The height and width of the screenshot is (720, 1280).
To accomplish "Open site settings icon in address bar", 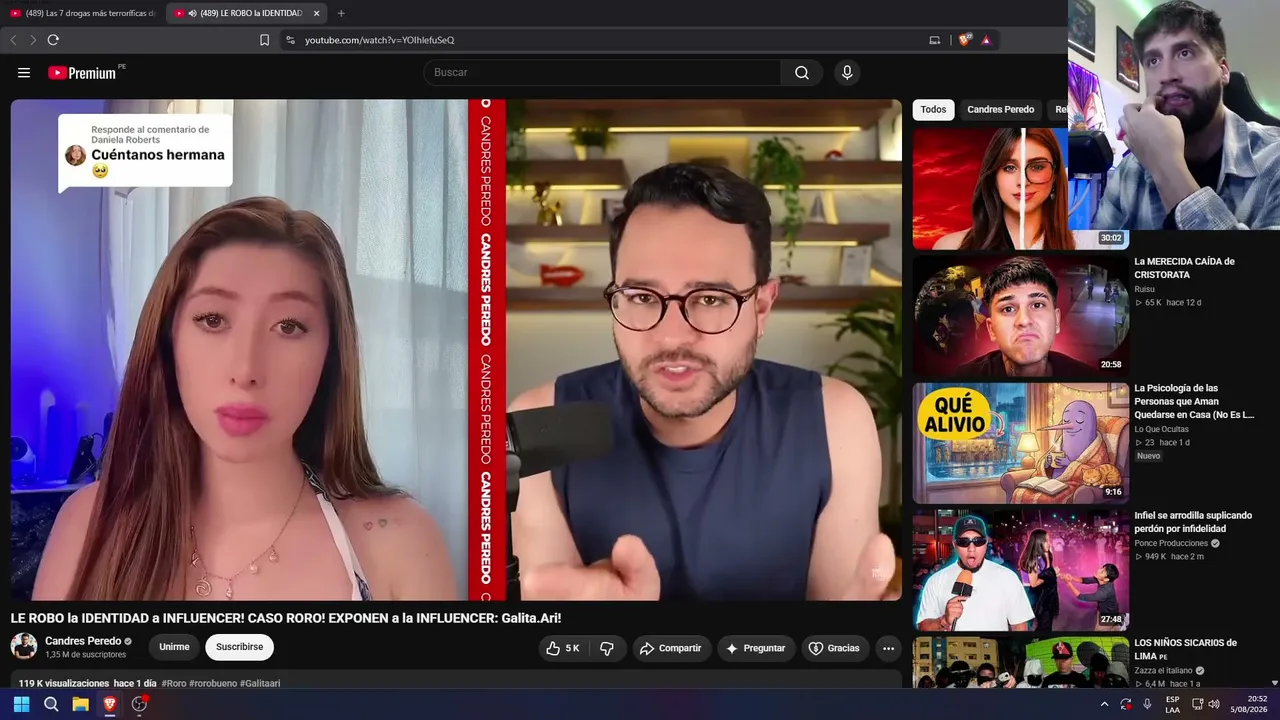I will click(x=290, y=40).
